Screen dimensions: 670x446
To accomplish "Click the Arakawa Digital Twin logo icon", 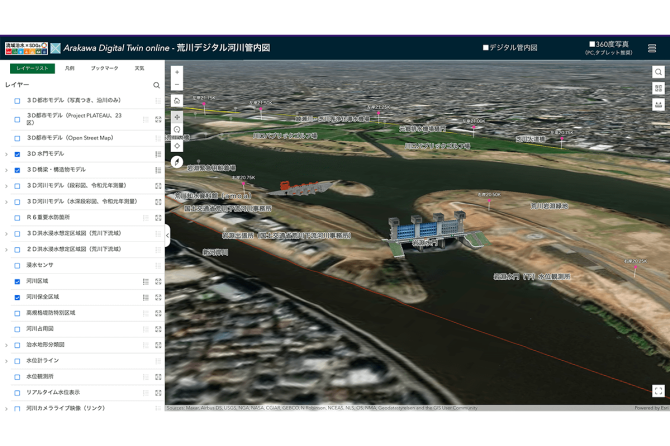I will [56, 48].
